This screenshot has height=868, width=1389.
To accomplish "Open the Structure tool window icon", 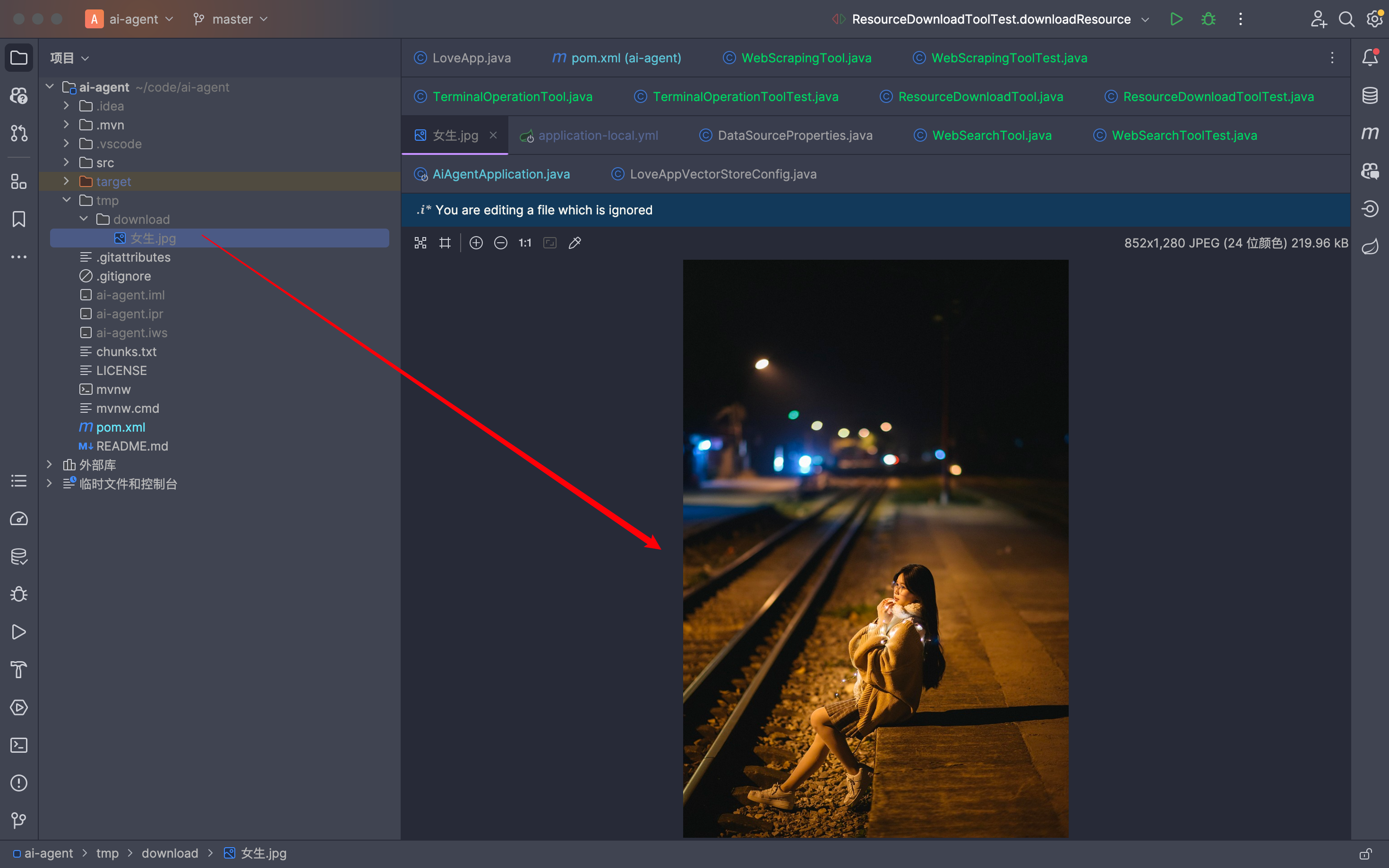I will click(x=19, y=181).
